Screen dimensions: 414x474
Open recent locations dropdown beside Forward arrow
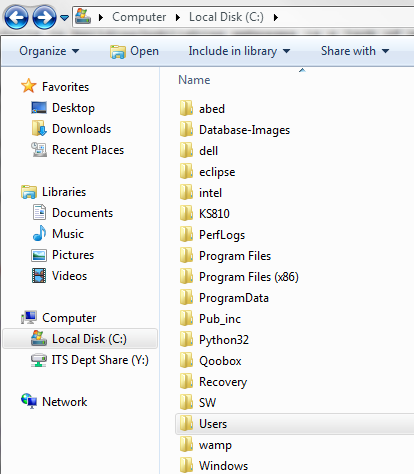(x=65, y=17)
